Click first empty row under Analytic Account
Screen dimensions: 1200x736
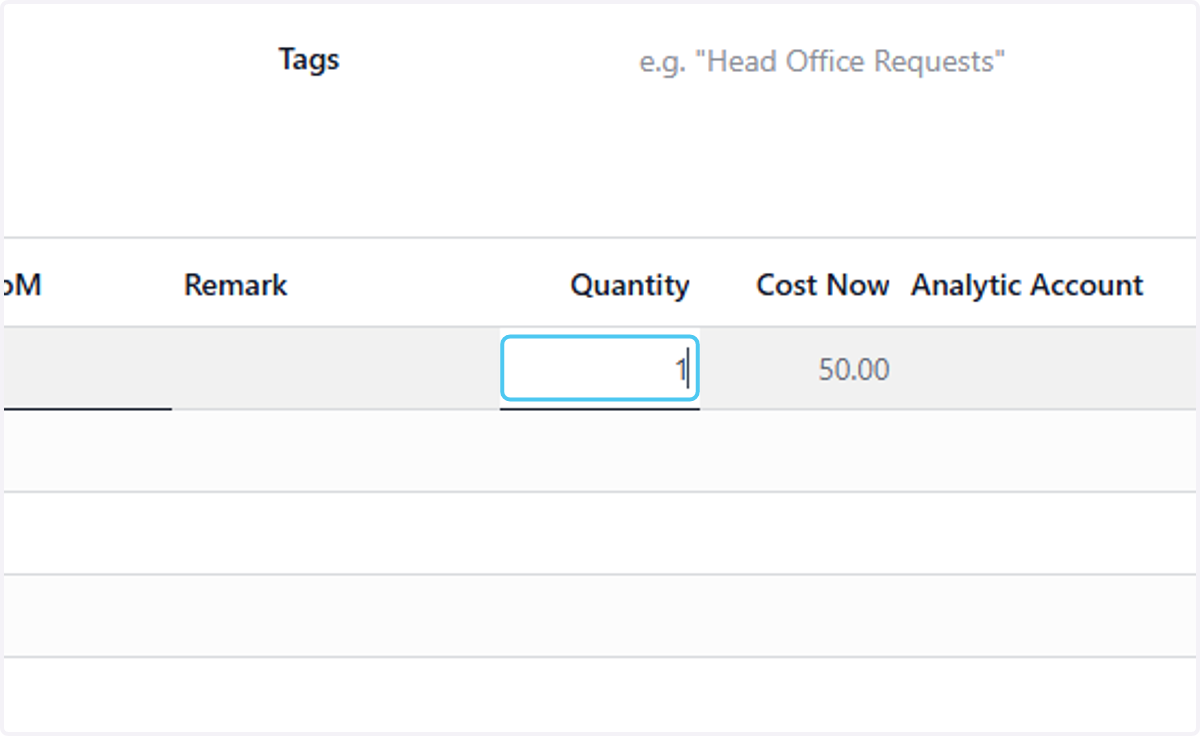pyautogui.click(x=1048, y=451)
